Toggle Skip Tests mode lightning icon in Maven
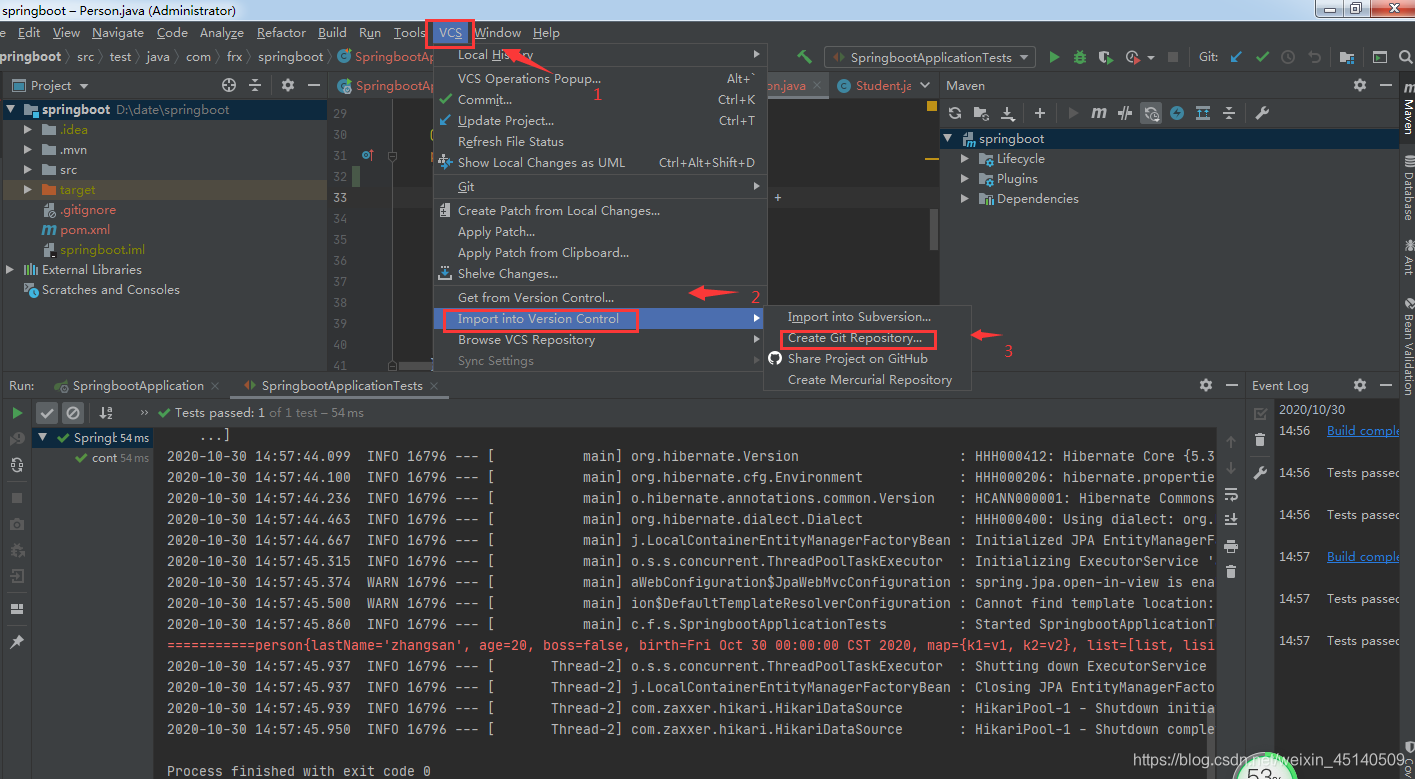This screenshot has width=1415, height=779. pyautogui.click(x=1177, y=113)
